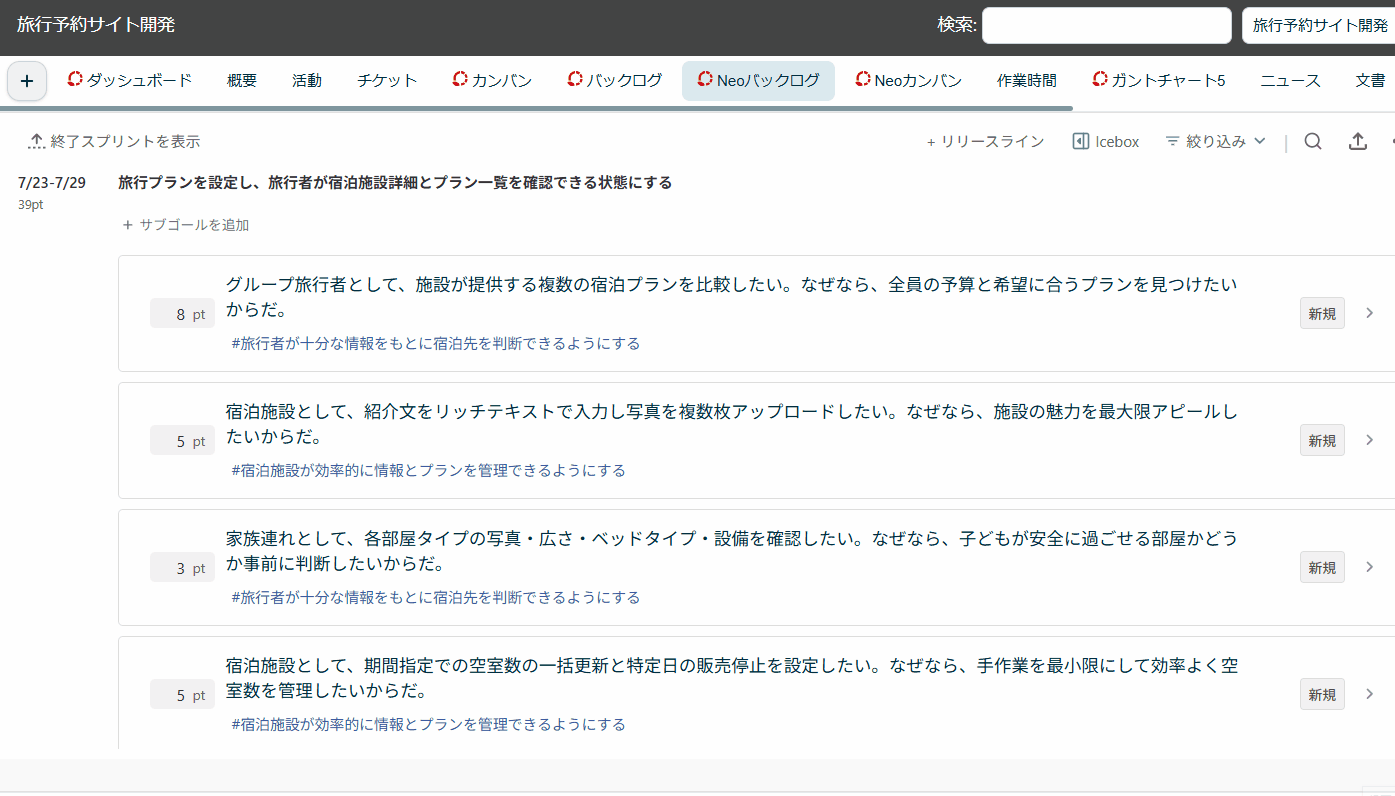Expand chevron of 空室数 story
1395x796 pixels.
point(1370,694)
